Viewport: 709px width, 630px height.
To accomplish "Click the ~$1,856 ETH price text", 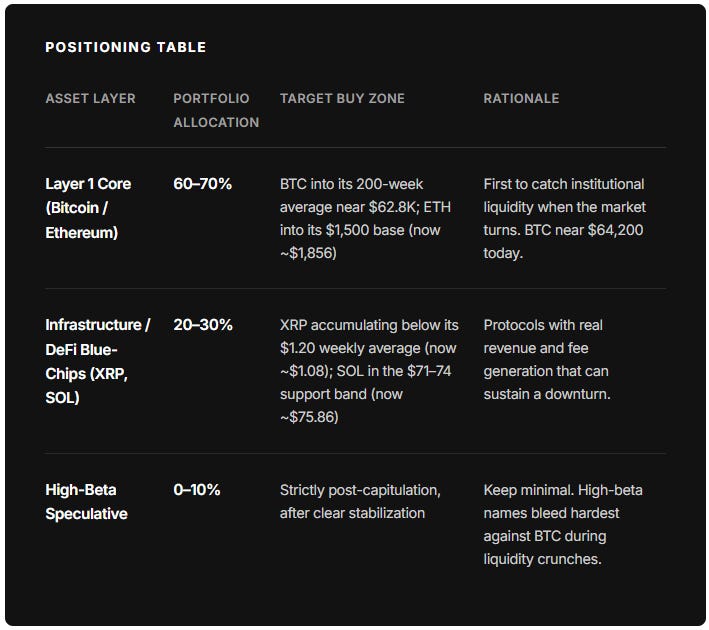I will 308,253.
